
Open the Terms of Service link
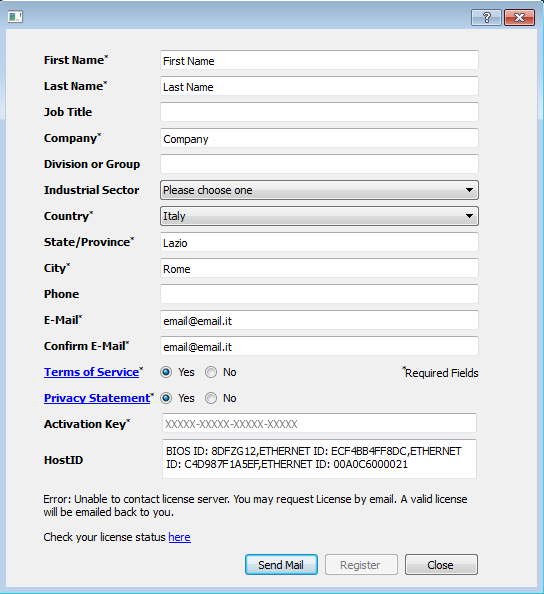[91, 372]
